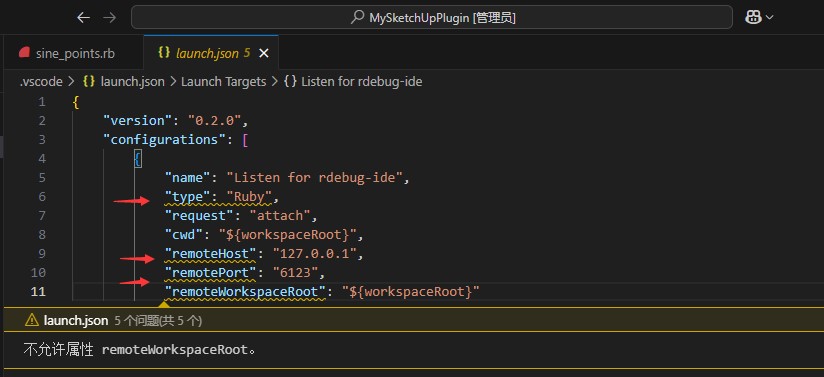
Task: Close the launch.json tab
Action: pos(264,53)
